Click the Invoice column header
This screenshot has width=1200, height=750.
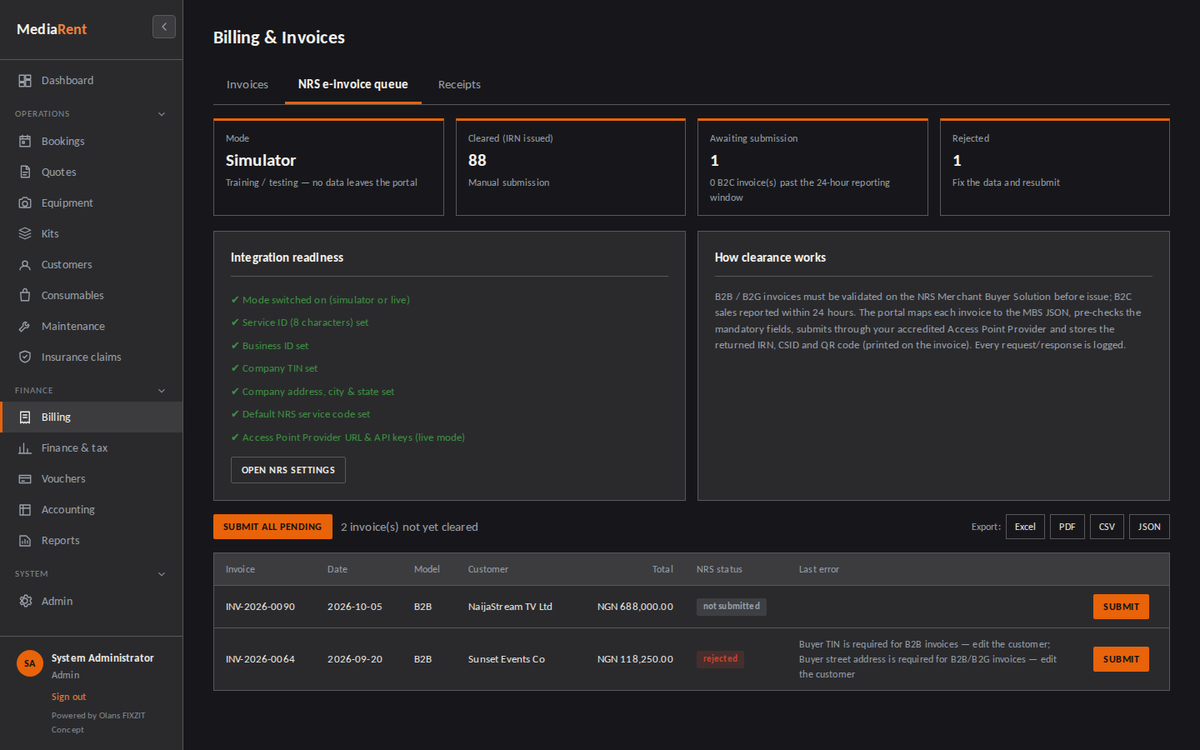tap(240, 569)
